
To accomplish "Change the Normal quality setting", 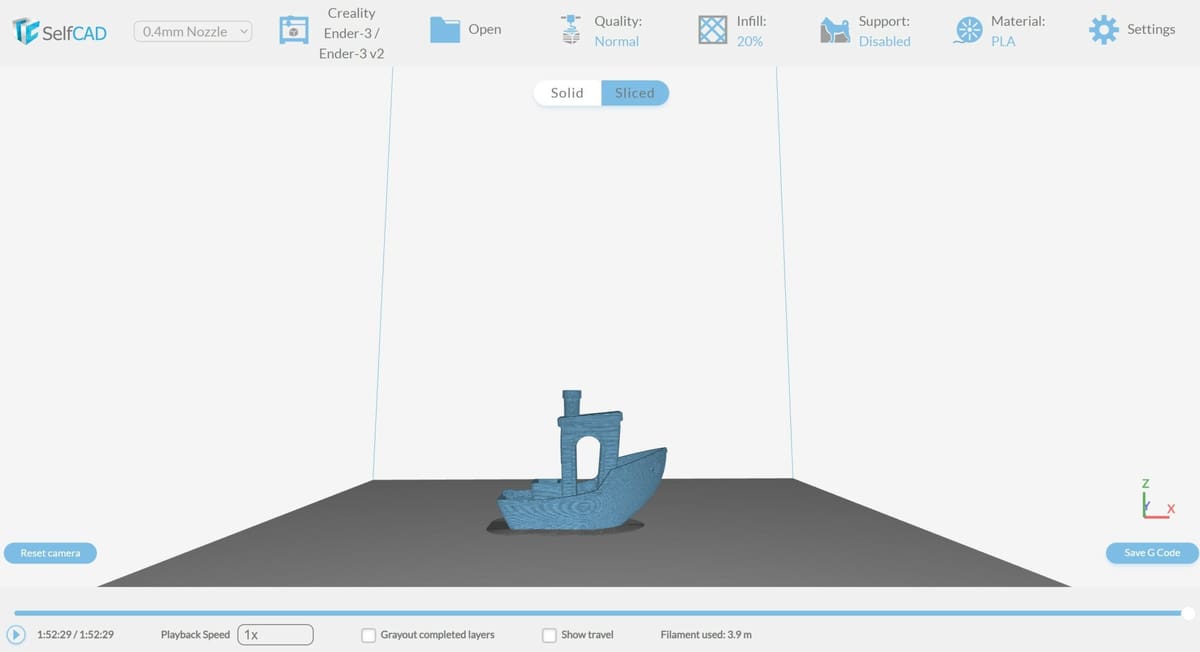I will (x=616, y=41).
